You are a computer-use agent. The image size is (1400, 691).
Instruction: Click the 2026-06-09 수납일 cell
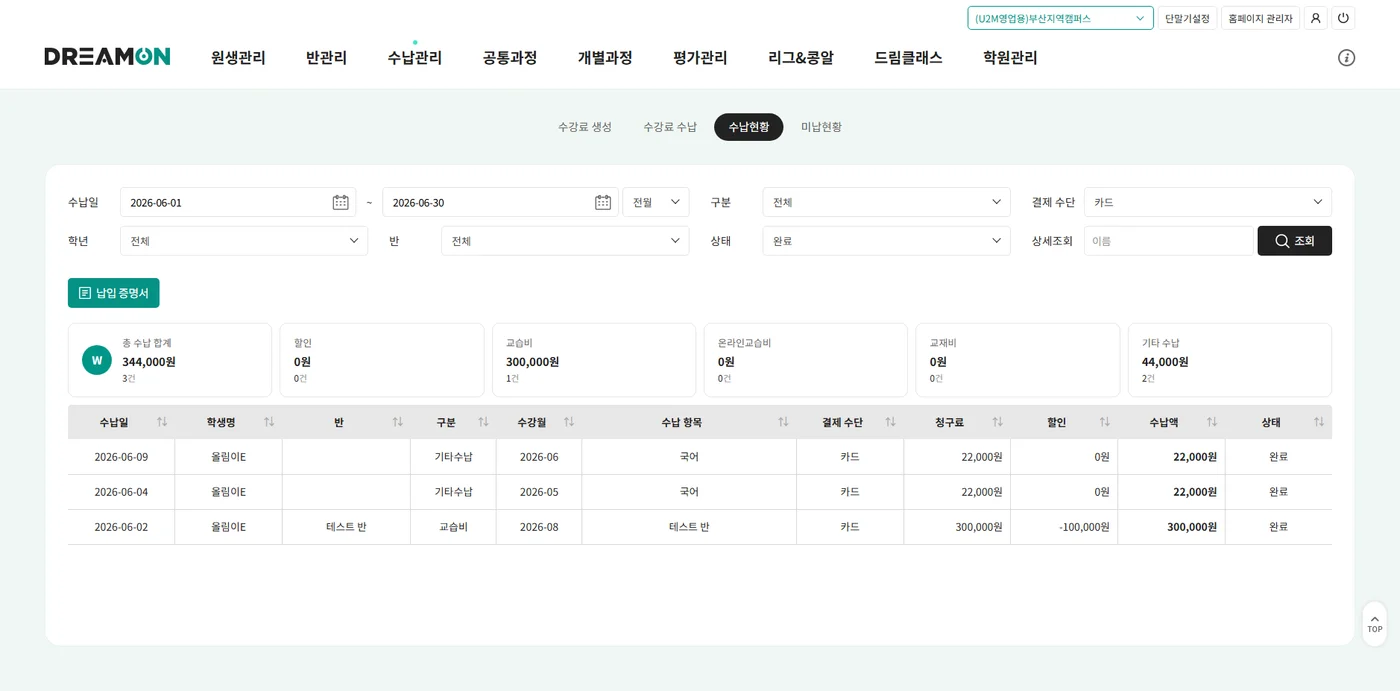pos(121,457)
